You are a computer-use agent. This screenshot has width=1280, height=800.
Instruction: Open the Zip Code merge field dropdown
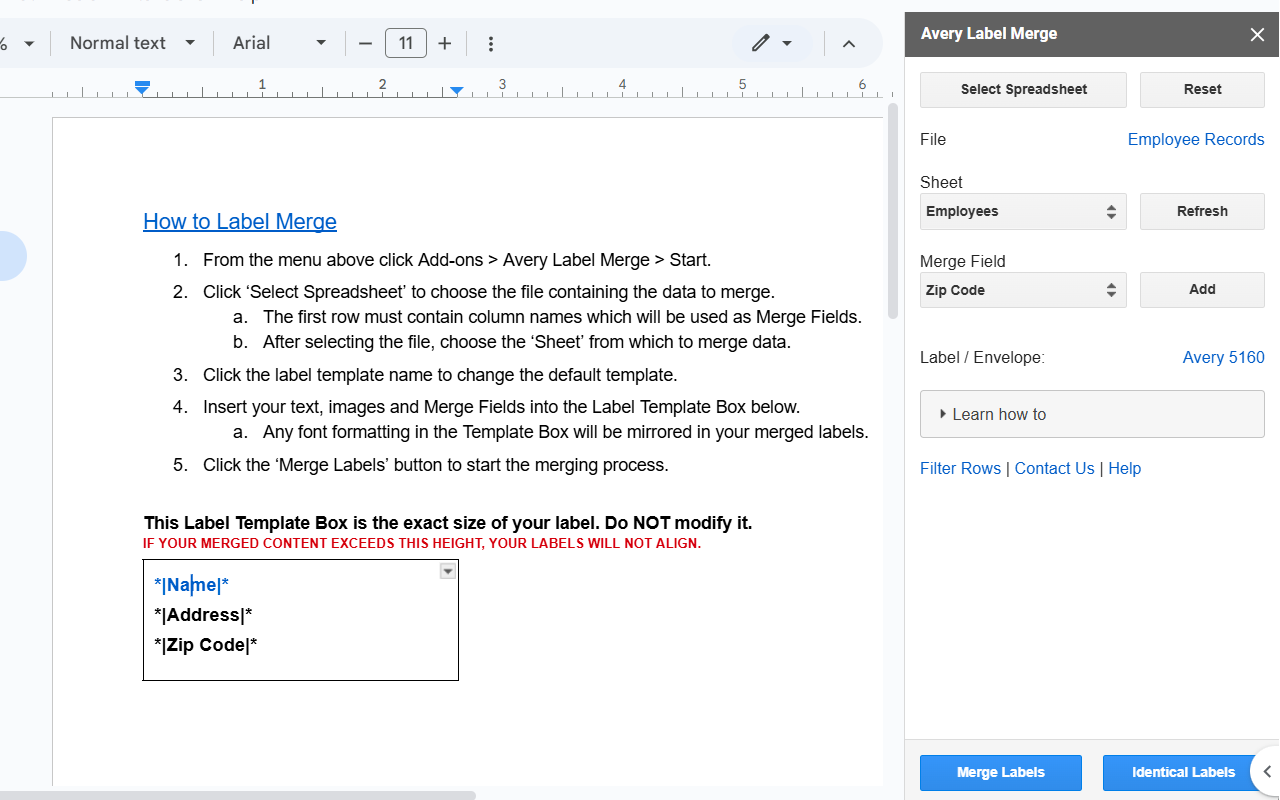point(1022,290)
